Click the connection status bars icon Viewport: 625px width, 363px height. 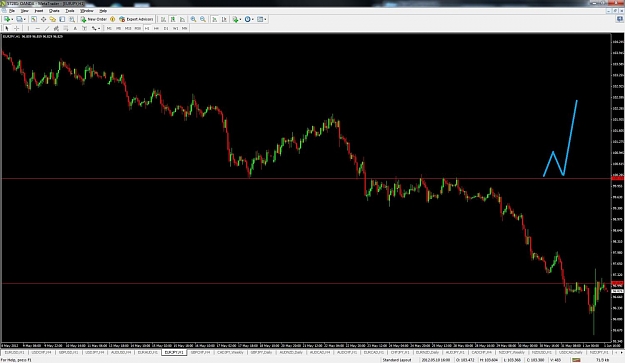[x=576, y=360]
